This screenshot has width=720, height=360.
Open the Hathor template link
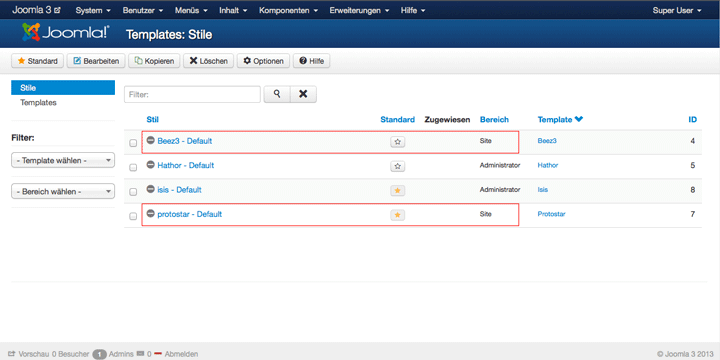pyautogui.click(x=548, y=165)
